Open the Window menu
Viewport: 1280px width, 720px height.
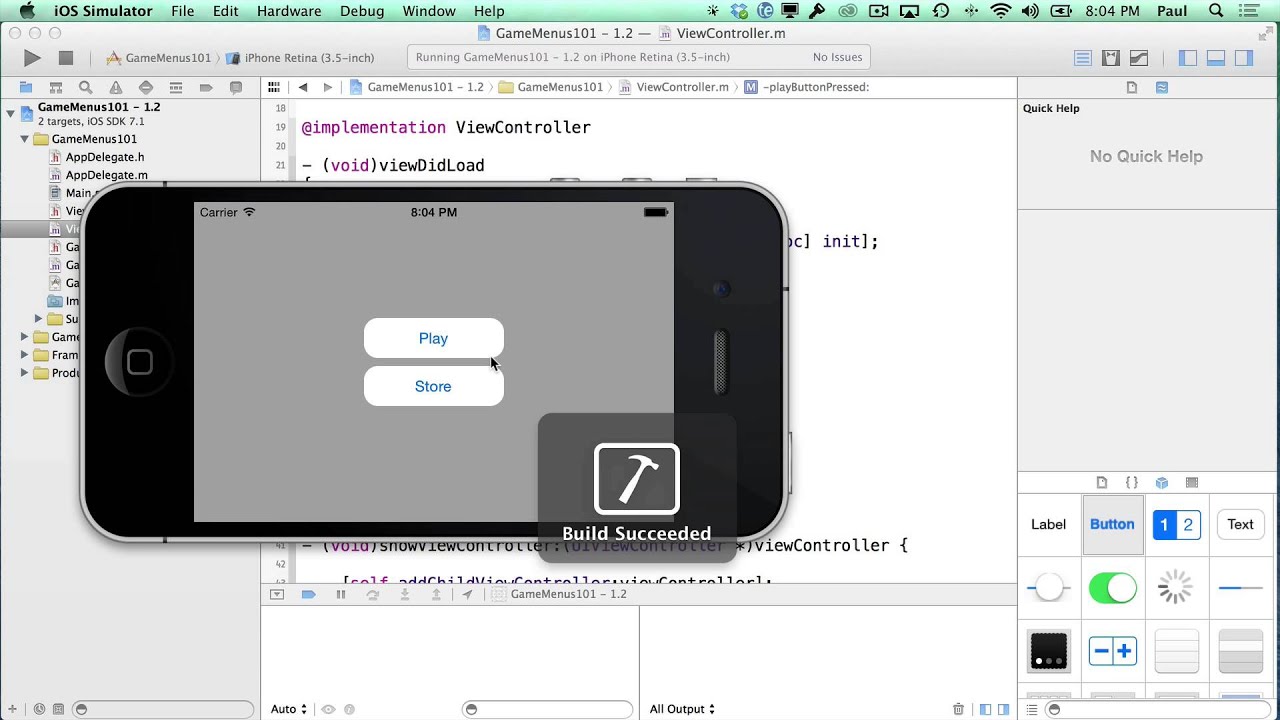click(x=429, y=11)
